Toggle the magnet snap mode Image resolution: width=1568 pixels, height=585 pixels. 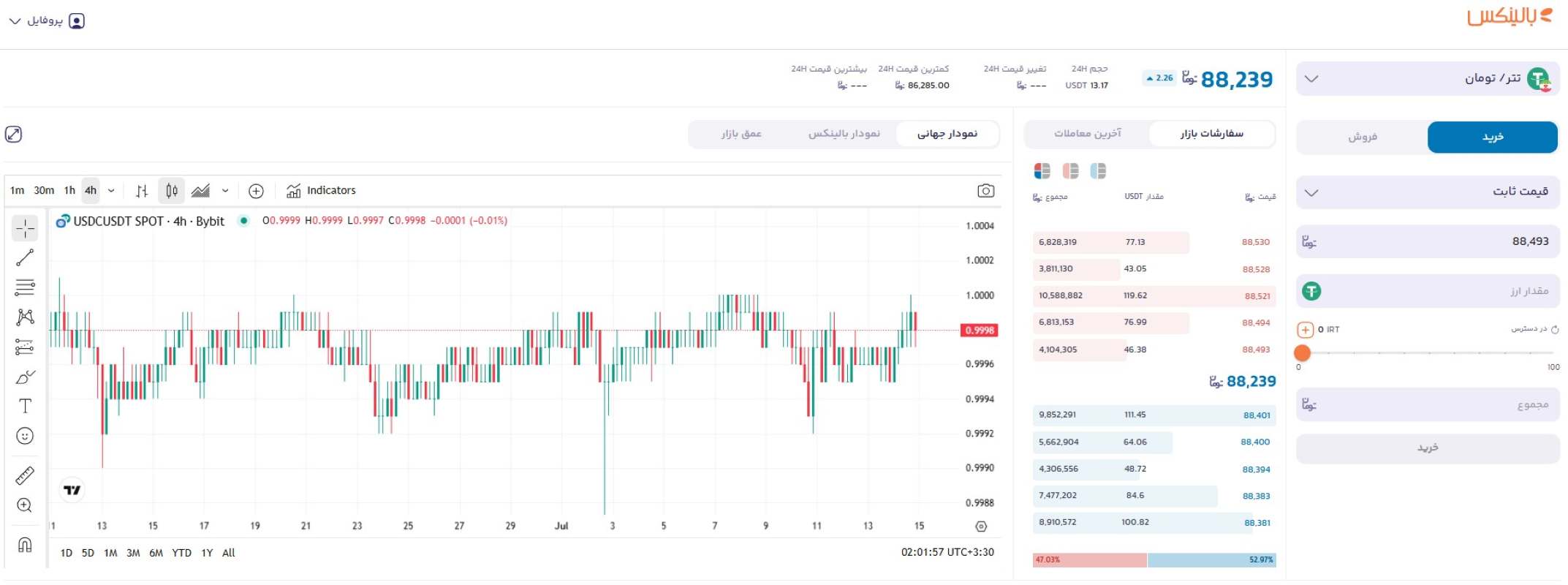point(25,545)
